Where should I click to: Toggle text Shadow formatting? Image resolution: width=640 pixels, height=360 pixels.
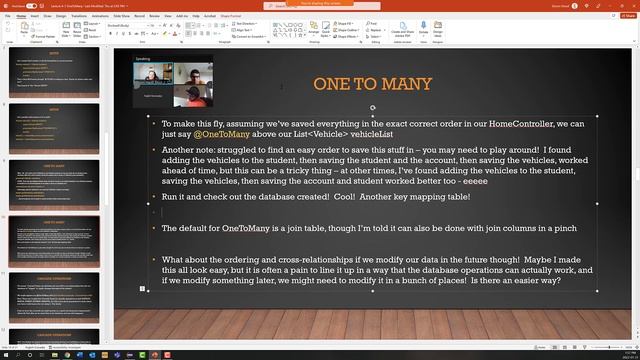click(130, 33)
